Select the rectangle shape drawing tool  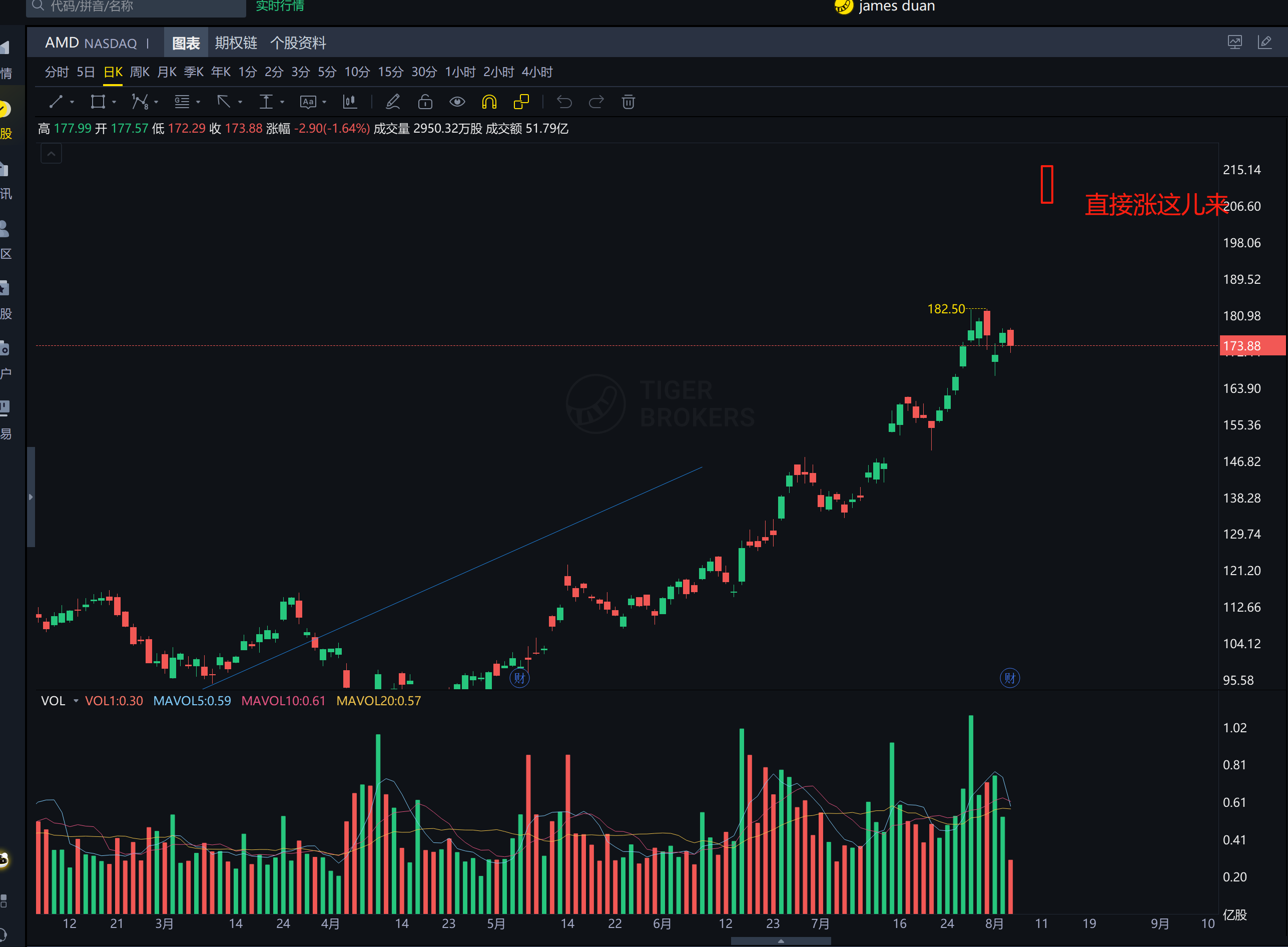[x=98, y=102]
